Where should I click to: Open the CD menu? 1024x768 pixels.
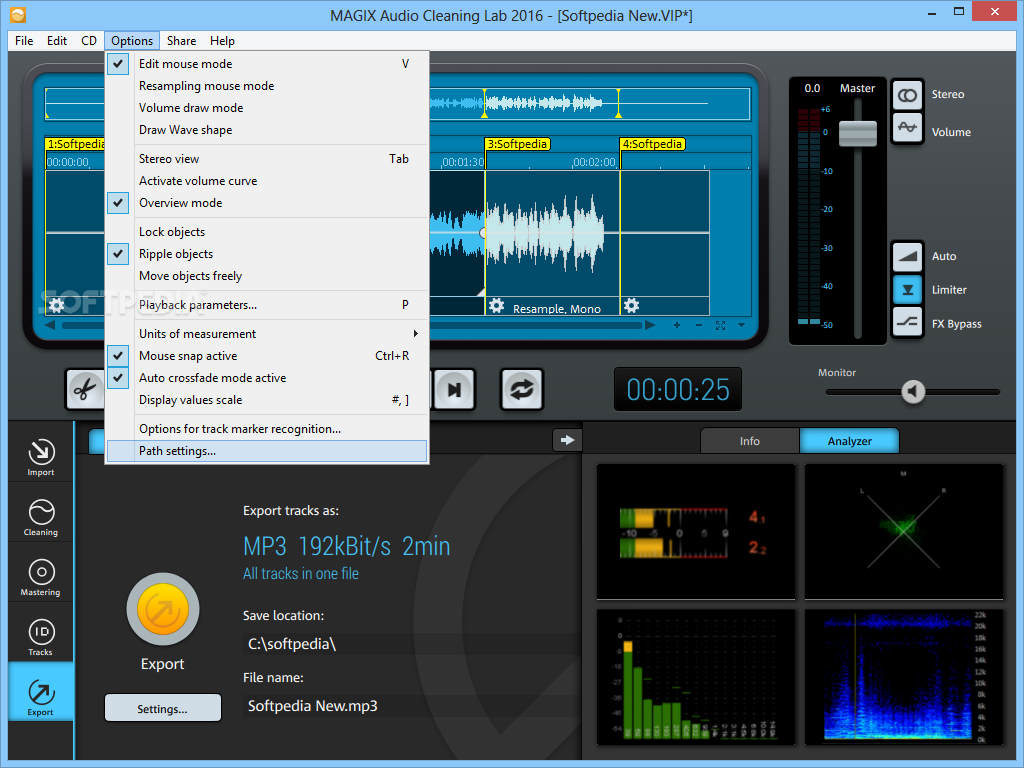click(x=89, y=40)
